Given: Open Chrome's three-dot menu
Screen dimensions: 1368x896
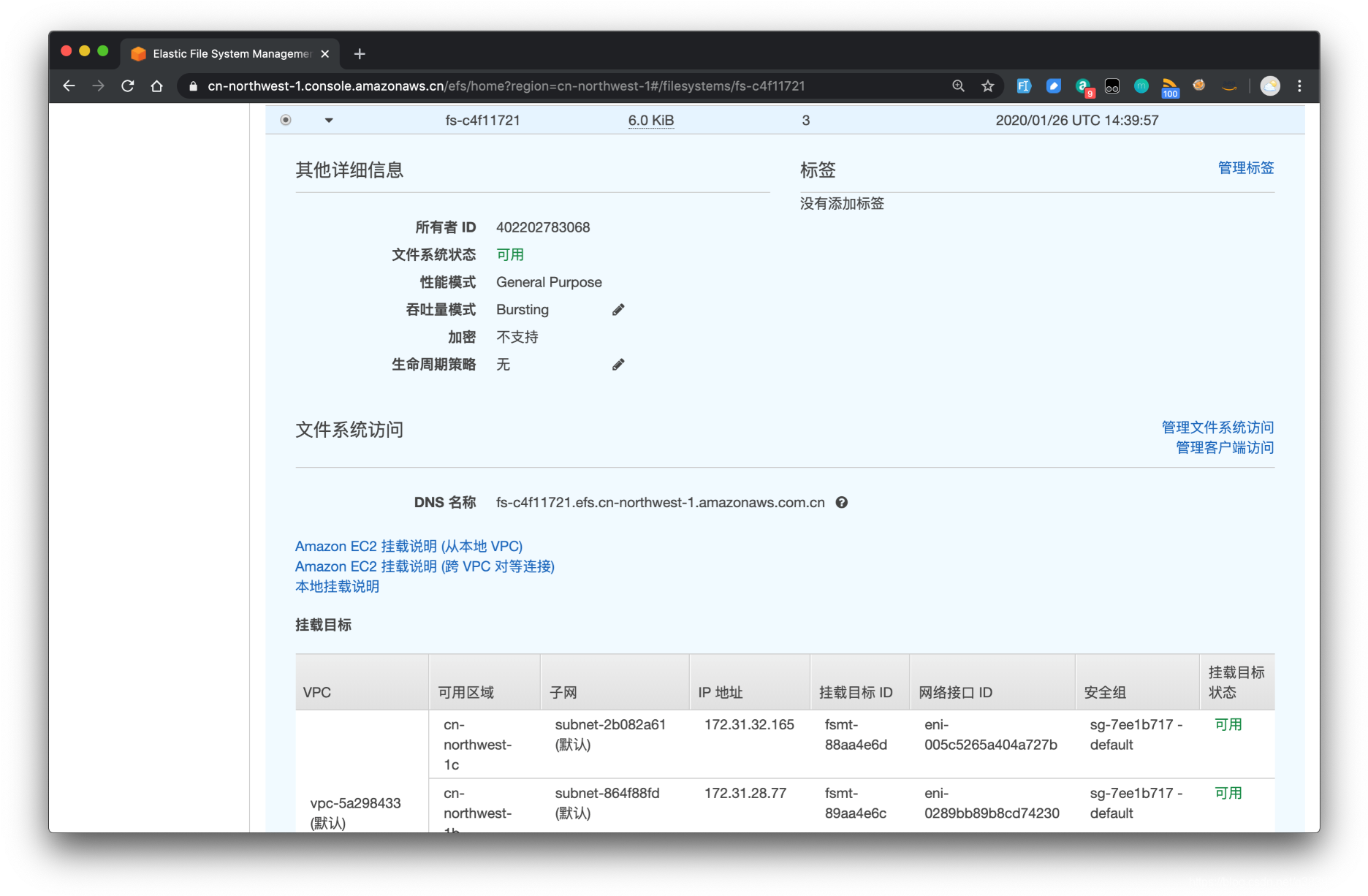Looking at the screenshot, I should [1299, 86].
